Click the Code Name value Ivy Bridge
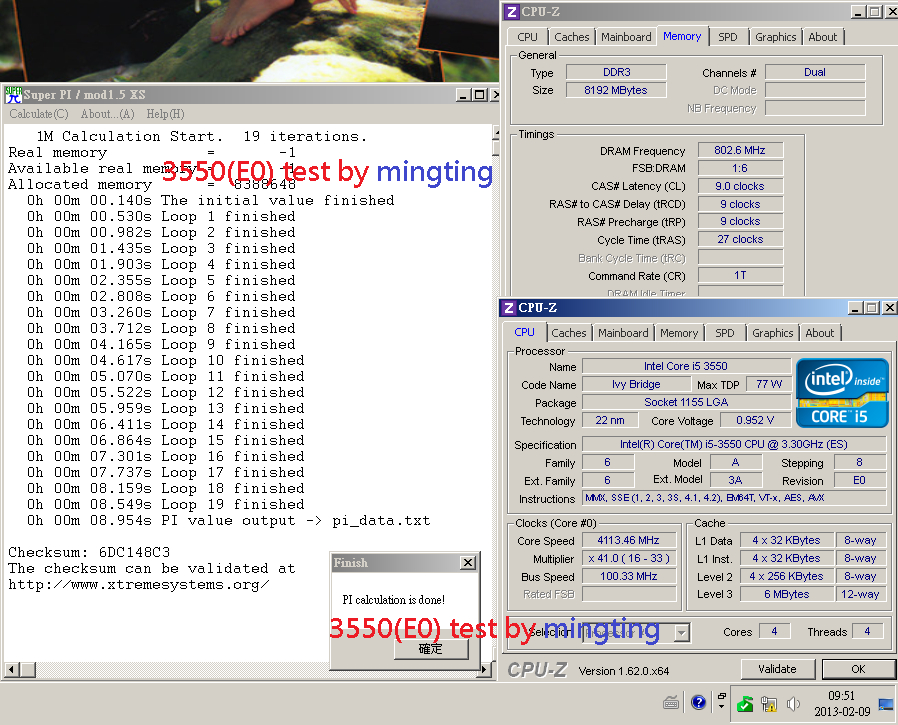Screen dimensions: 898x725 point(636,385)
